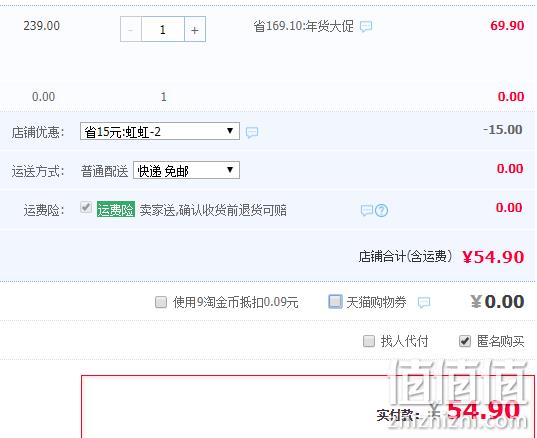This screenshot has width=537, height=438.
Task: Toggle the 运费险 checkbox
Action: (x=86, y=207)
